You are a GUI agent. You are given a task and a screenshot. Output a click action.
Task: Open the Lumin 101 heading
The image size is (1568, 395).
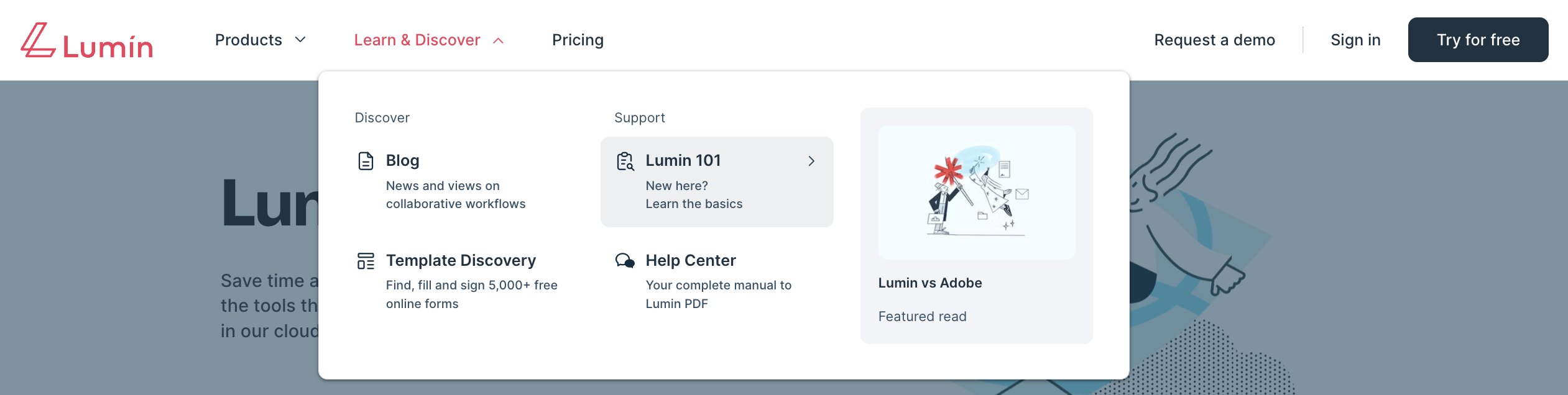click(x=683, y=160)
